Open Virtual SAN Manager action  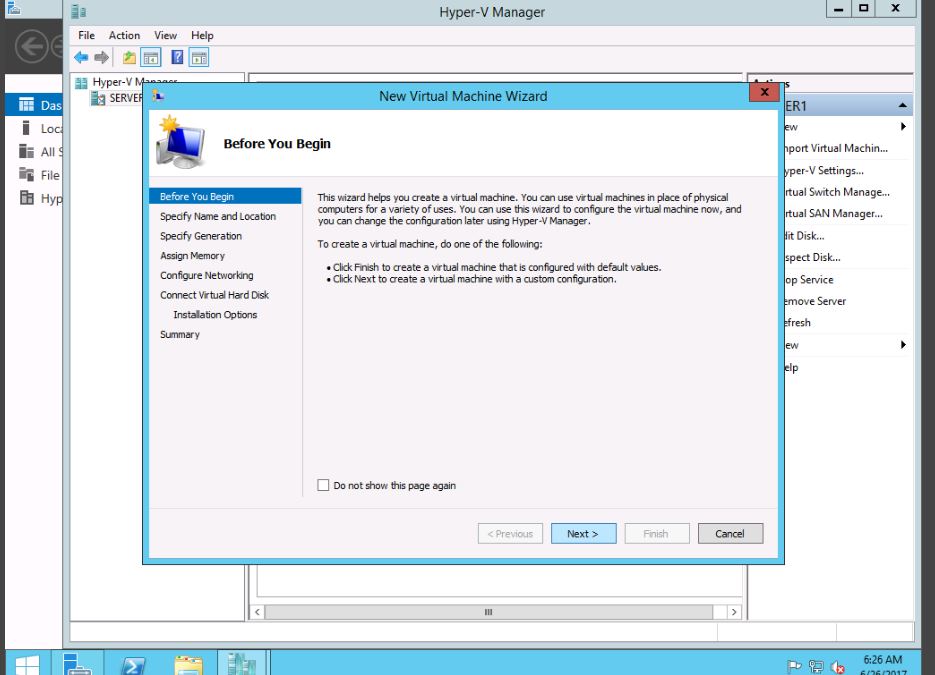click(x=833, y=213)
